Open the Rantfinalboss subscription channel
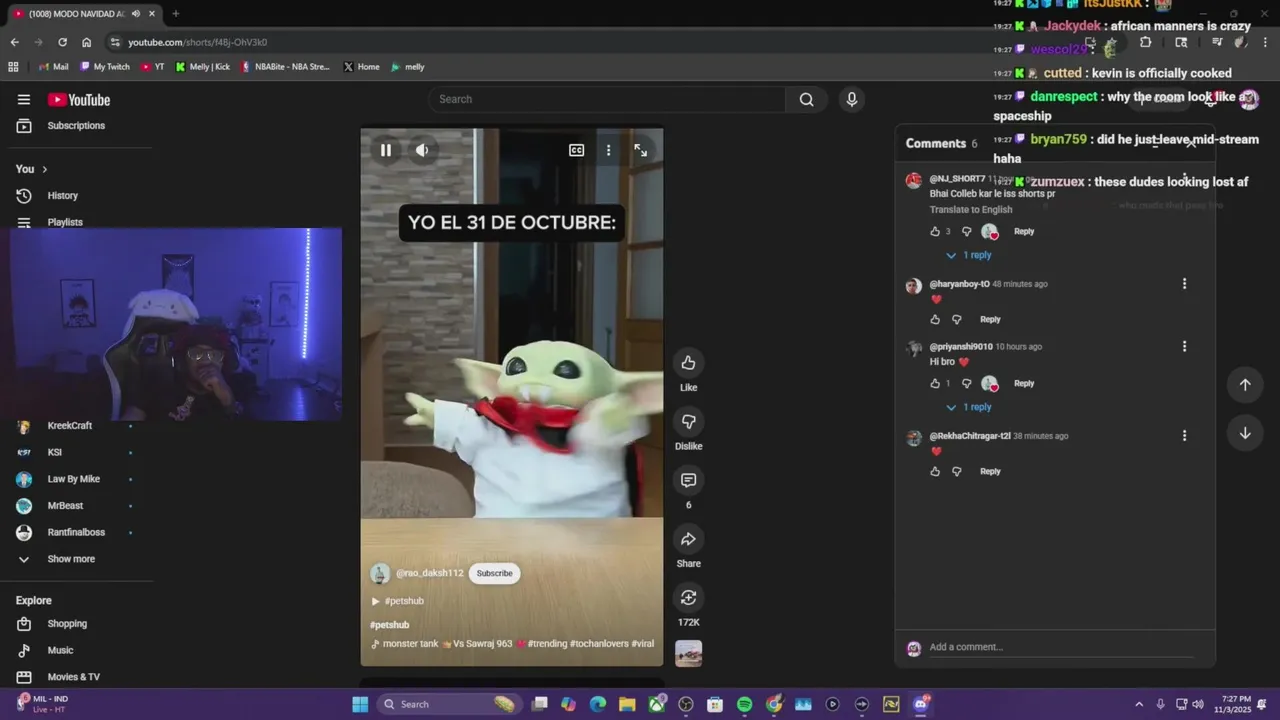This screenshot has width=1280, height=720. point(76,532)
